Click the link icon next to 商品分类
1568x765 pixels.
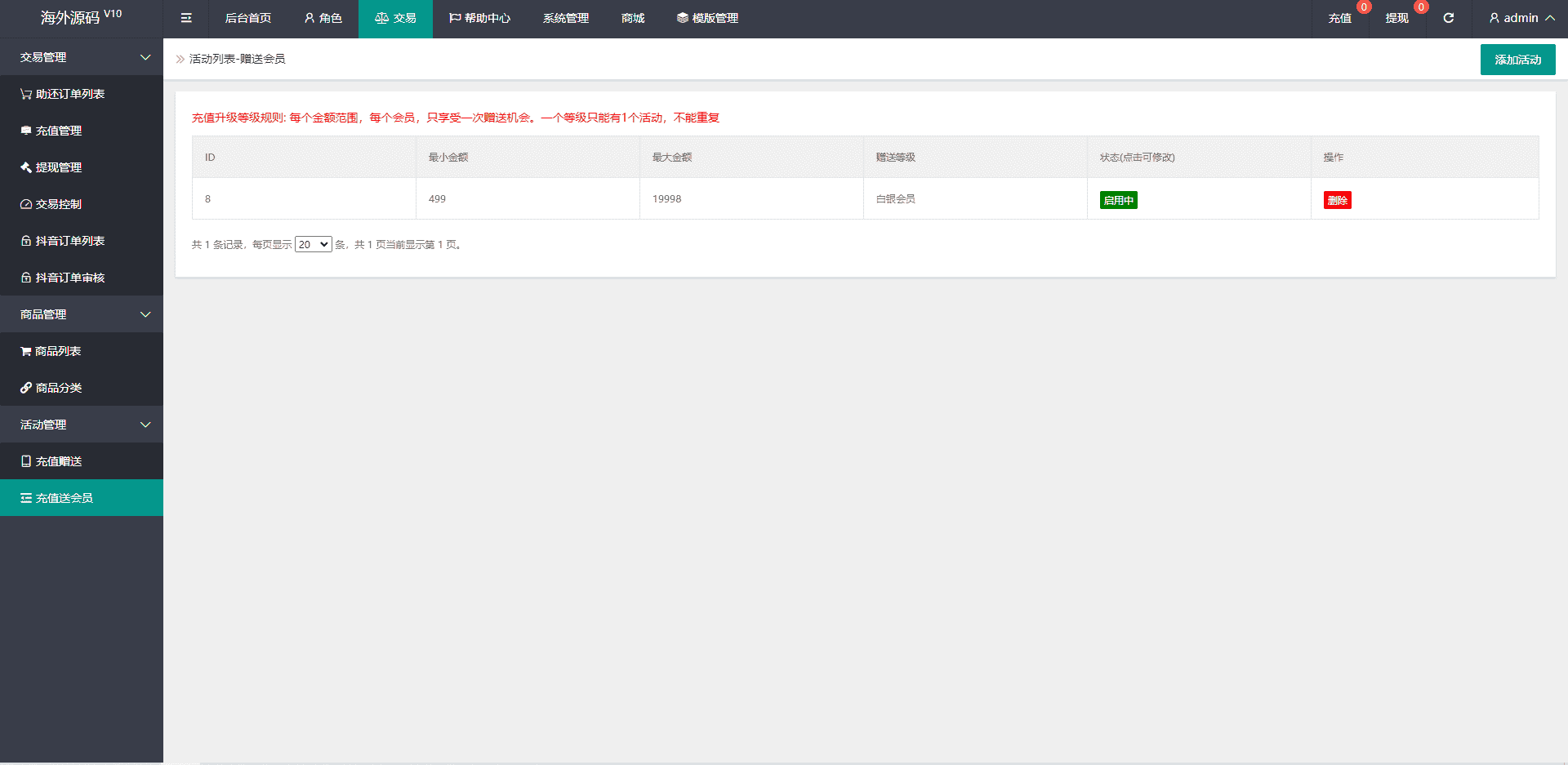pyautogui.click(x=26, y=388)
